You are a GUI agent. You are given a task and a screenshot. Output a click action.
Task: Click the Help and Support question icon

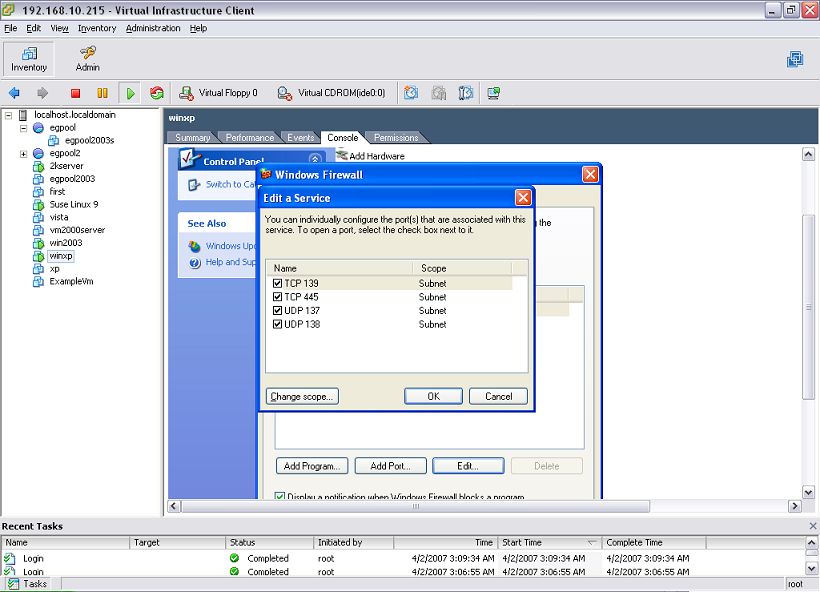click(195, 263)
